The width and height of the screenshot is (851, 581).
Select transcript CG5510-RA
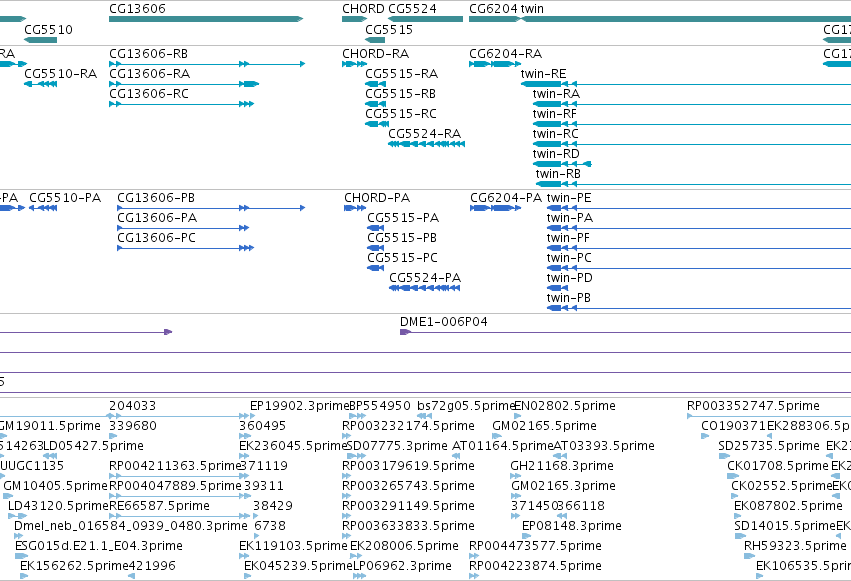coord(61,74)
